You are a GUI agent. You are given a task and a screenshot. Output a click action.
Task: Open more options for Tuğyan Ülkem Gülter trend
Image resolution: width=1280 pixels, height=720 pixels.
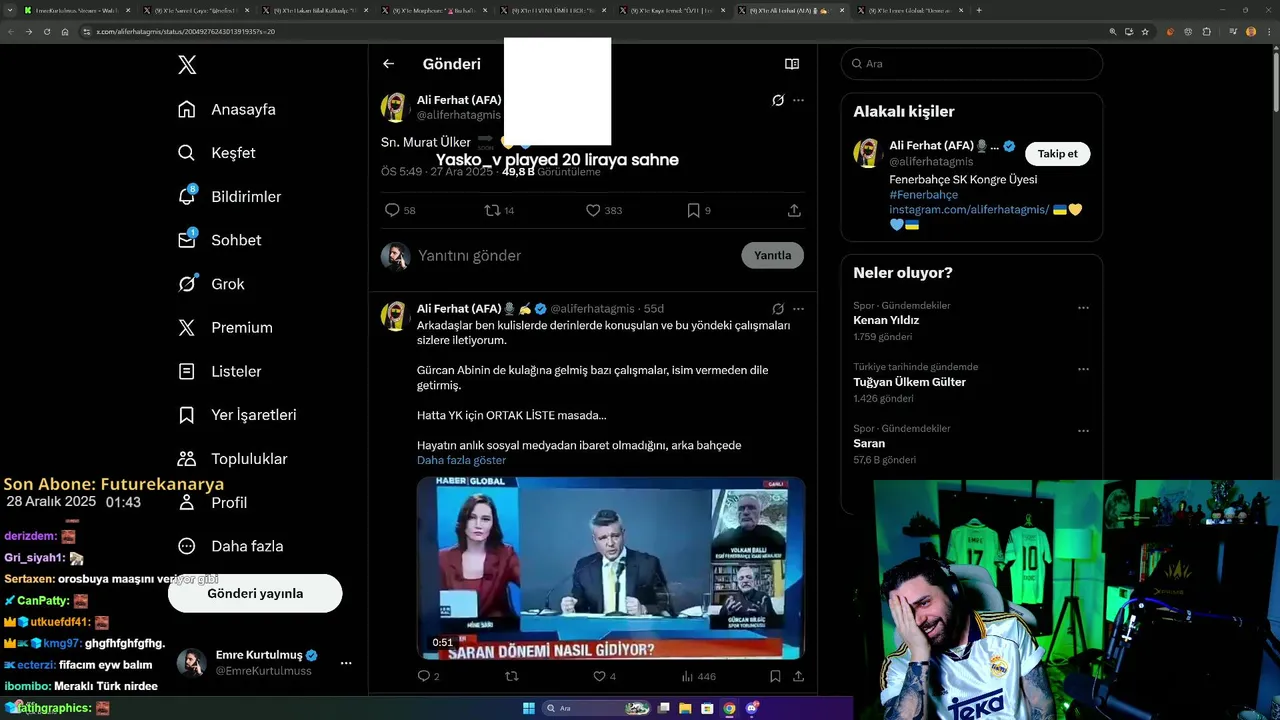click(1083, 369)
